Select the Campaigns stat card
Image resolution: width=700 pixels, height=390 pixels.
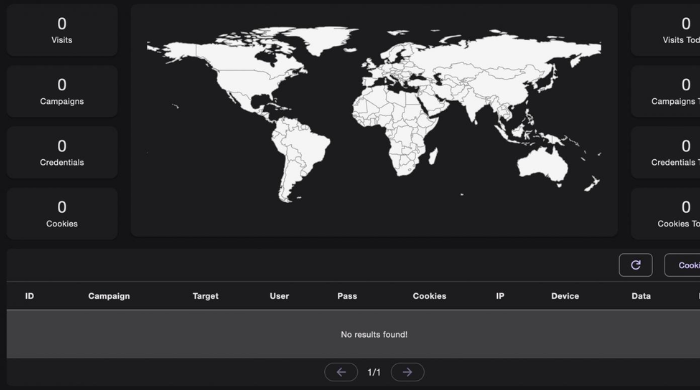(62, 91)
